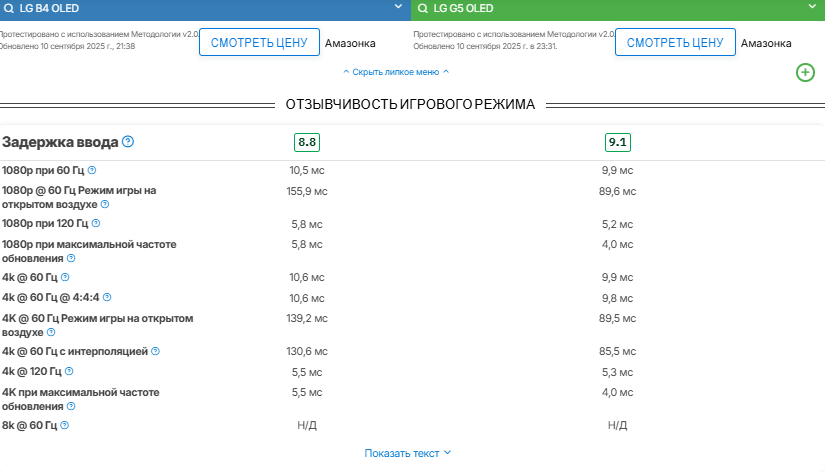Click help icon for 1080p при 60 Гц
825x472 pixels.
click(x=92, y=171)
